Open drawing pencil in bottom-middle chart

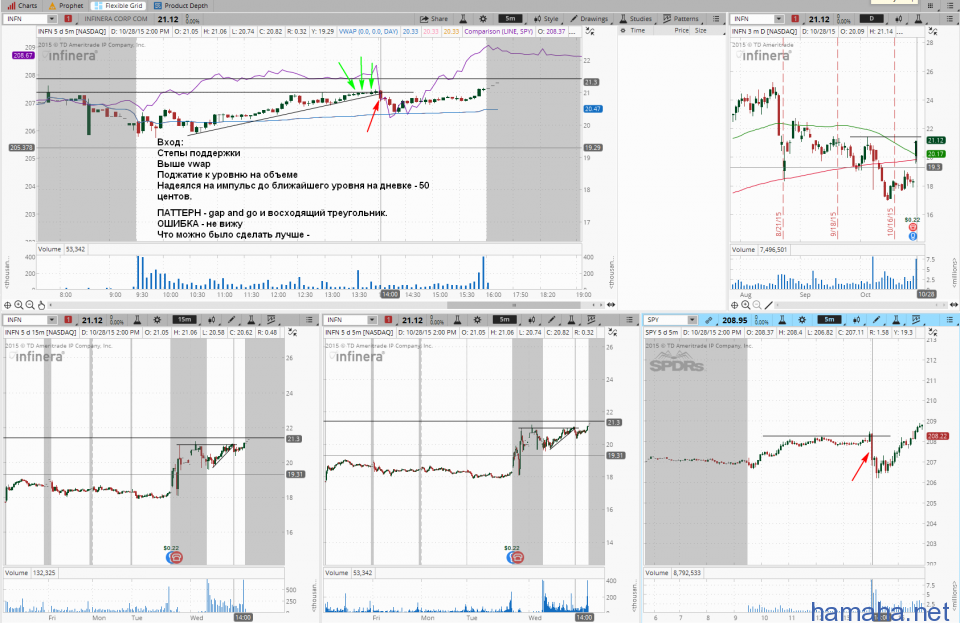[x=551, y=320]
